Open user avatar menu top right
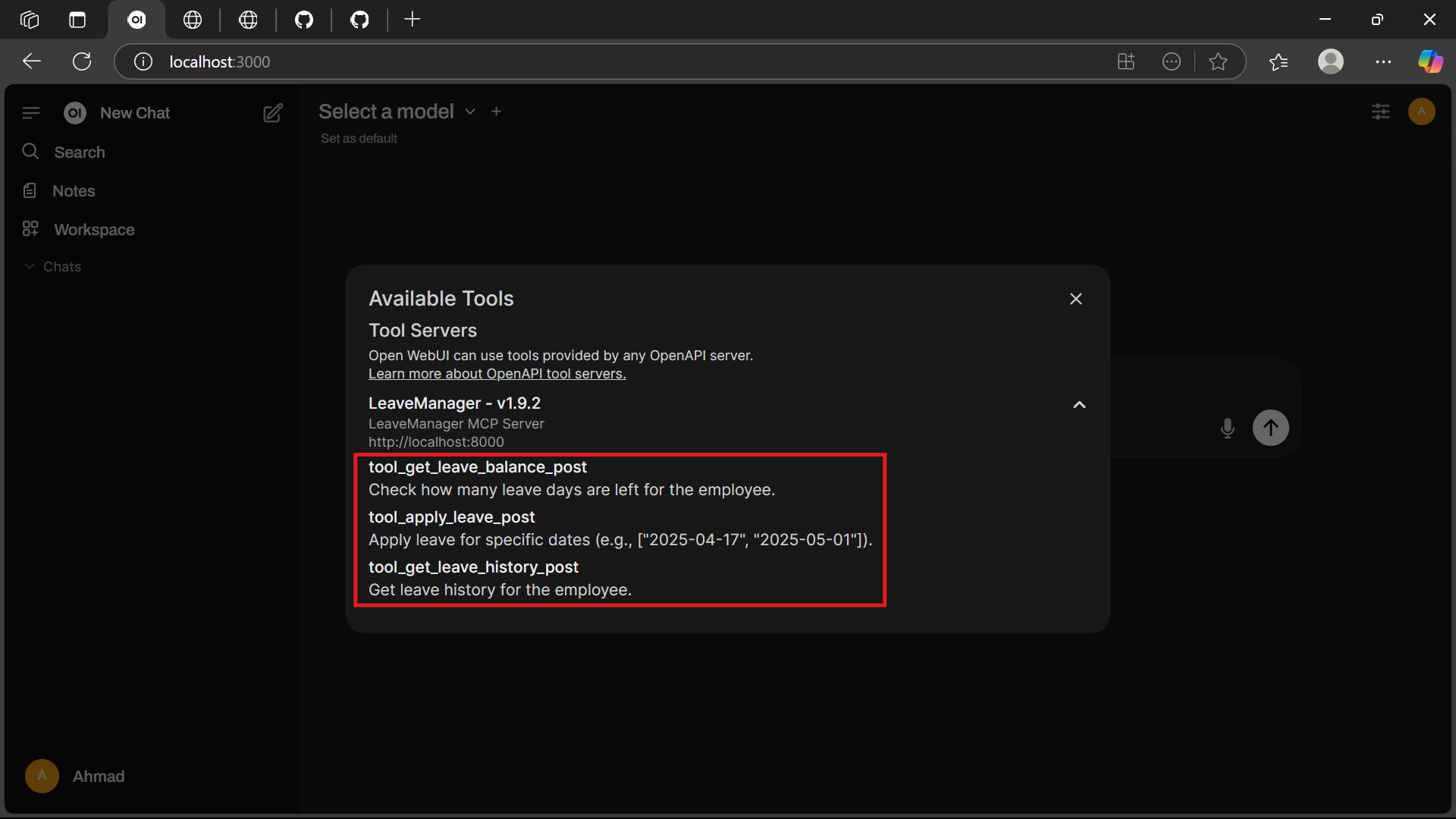Screen dimensions: 1456x819 [1421, 111]
